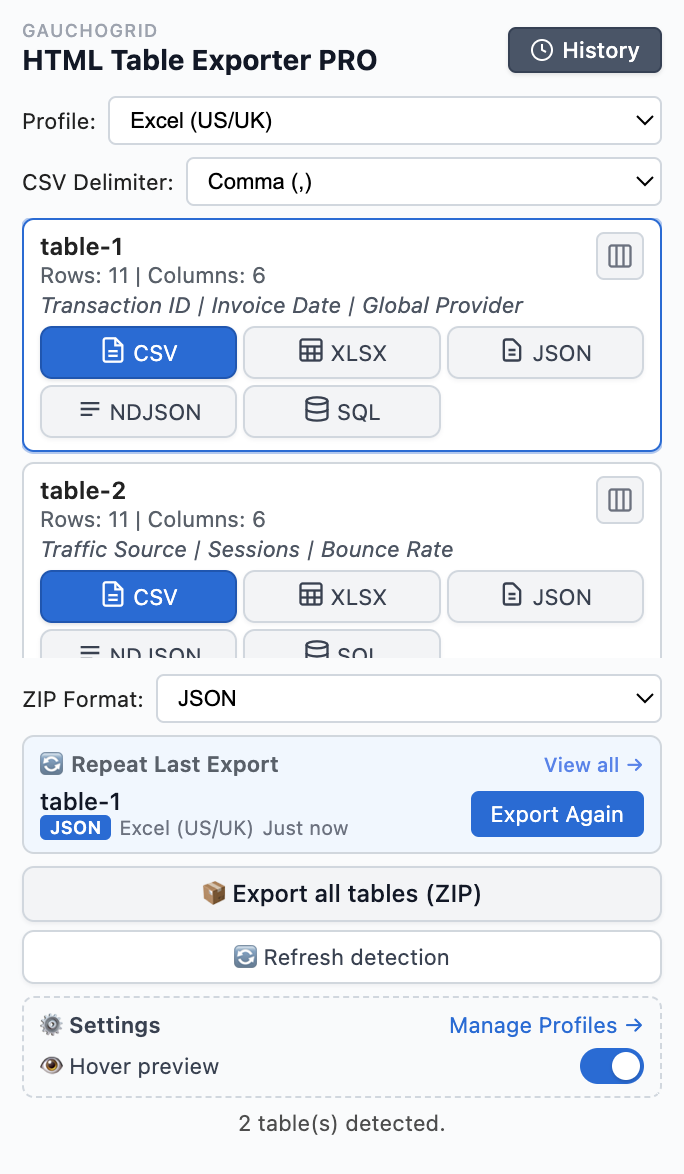Click Export Again for table-1
The image size is (684, 1174).
[557, 814]
